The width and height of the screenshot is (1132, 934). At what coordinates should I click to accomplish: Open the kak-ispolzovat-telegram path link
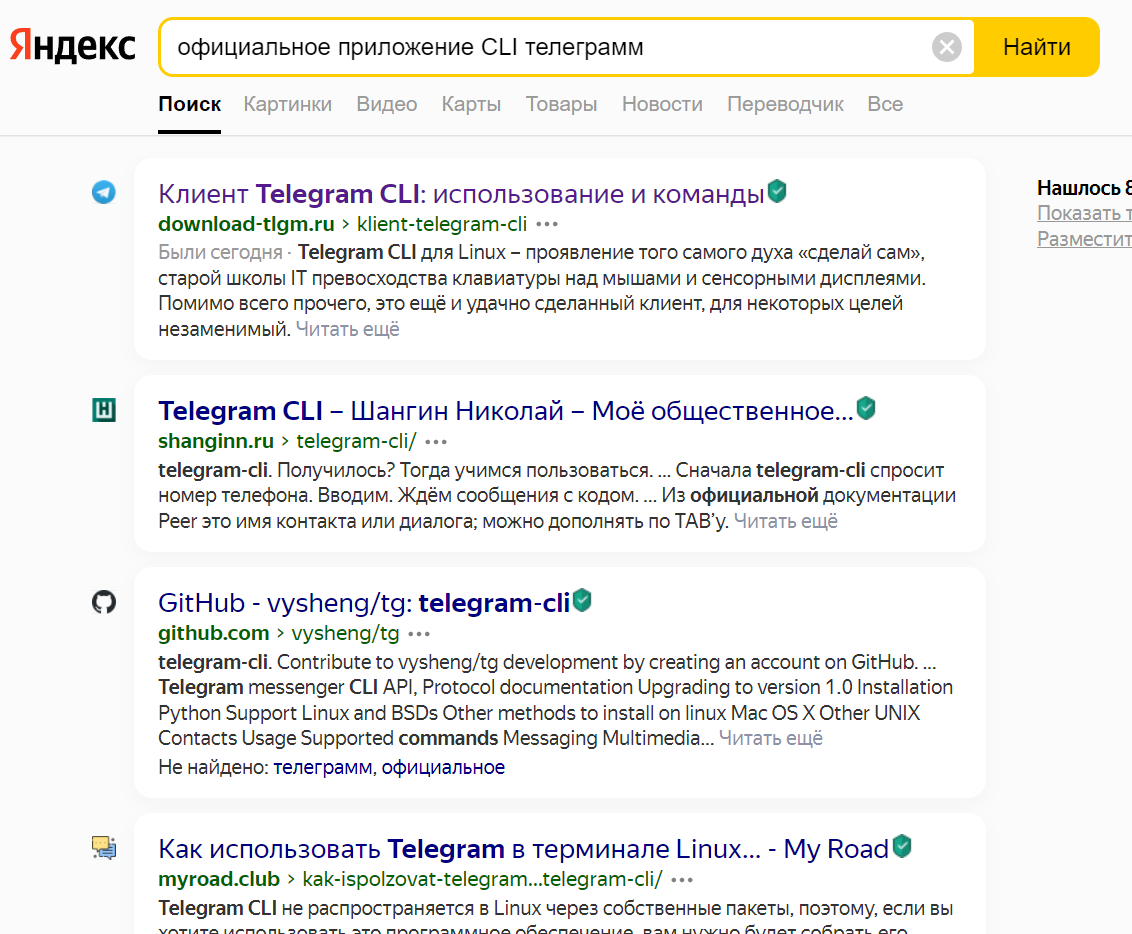(482, 879)
